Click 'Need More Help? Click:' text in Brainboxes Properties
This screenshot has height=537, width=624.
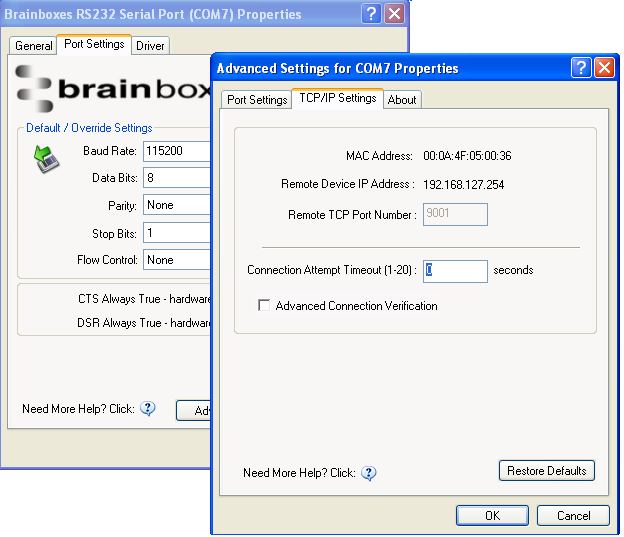(78, 409)
